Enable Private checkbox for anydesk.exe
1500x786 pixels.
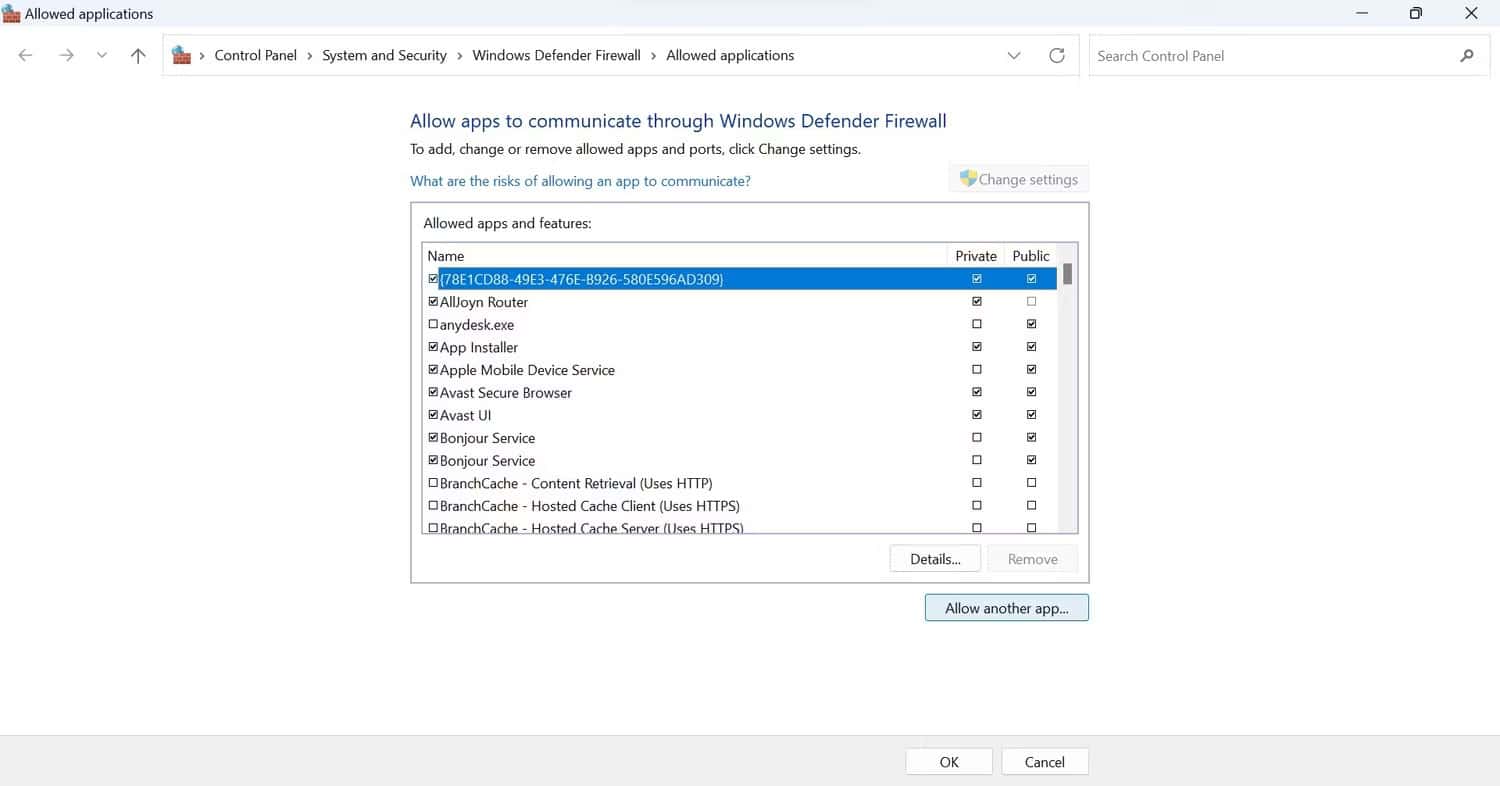coord(977,324)
